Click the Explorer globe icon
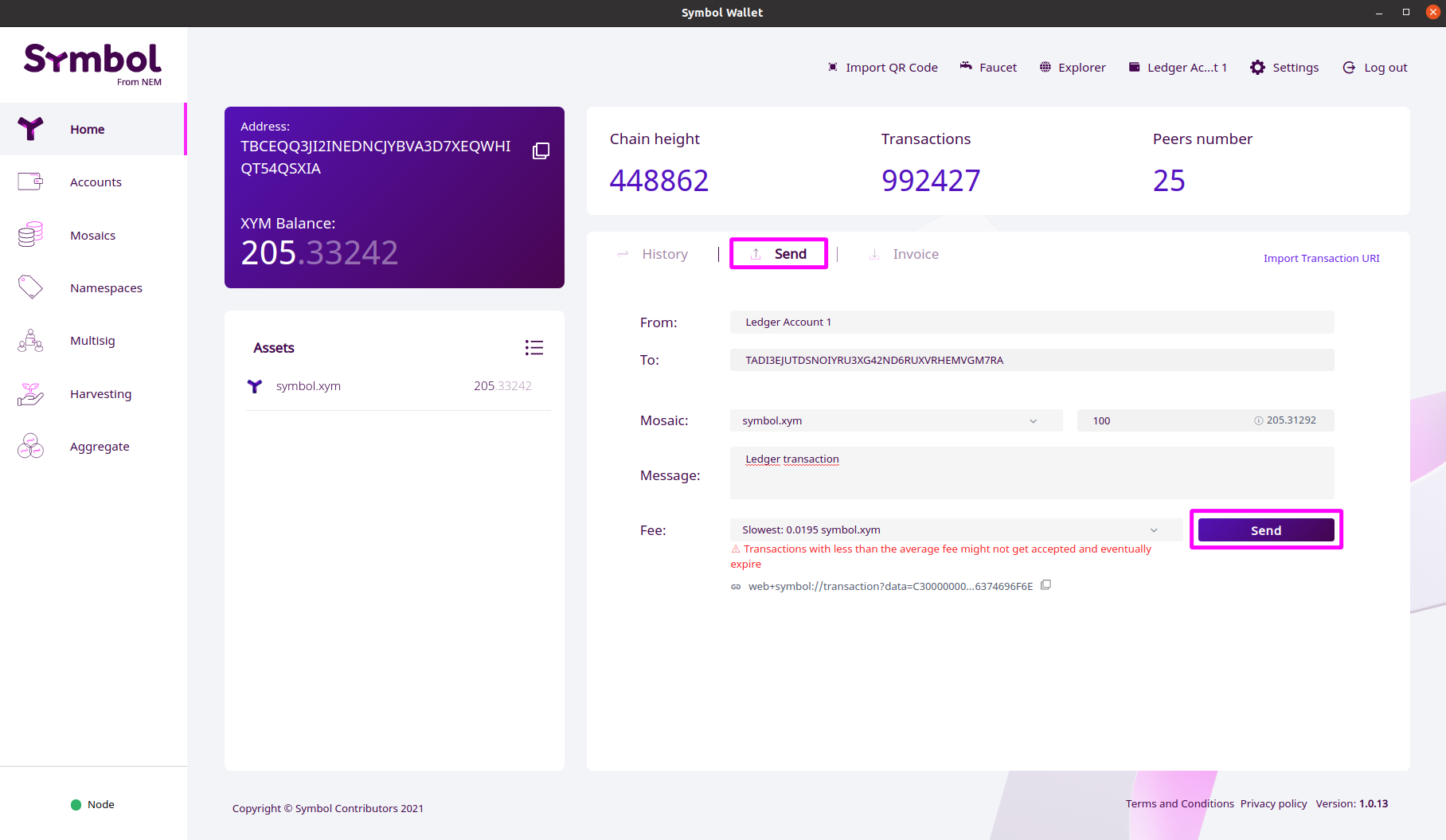Viewport: 1446px width, 840px height. pos(1045,67)
